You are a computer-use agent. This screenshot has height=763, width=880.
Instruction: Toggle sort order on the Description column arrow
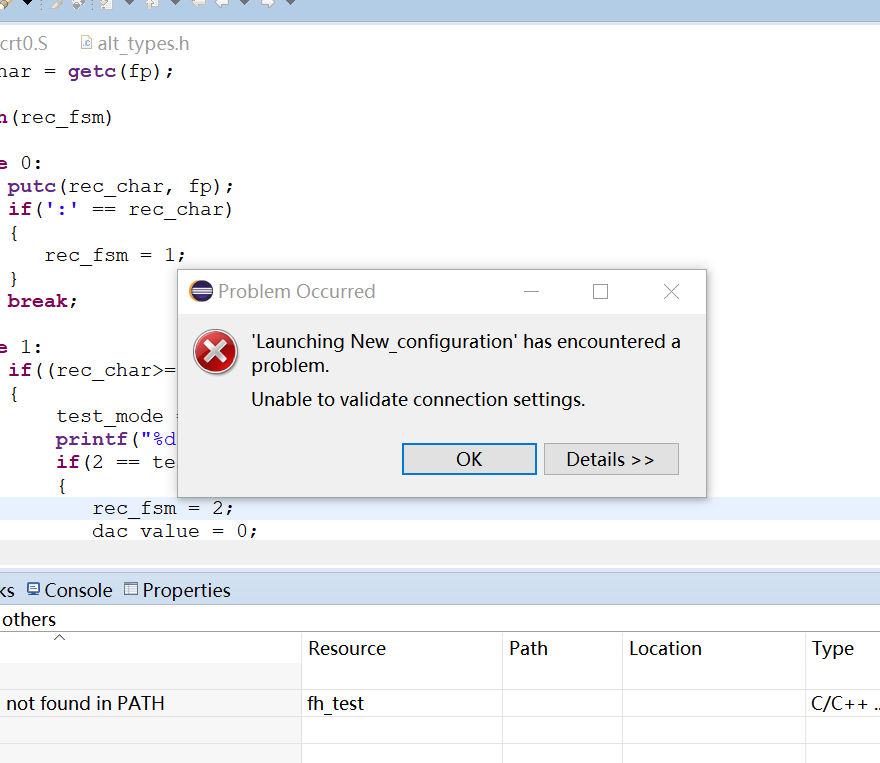pyautogui.click(x=59, y=637)
